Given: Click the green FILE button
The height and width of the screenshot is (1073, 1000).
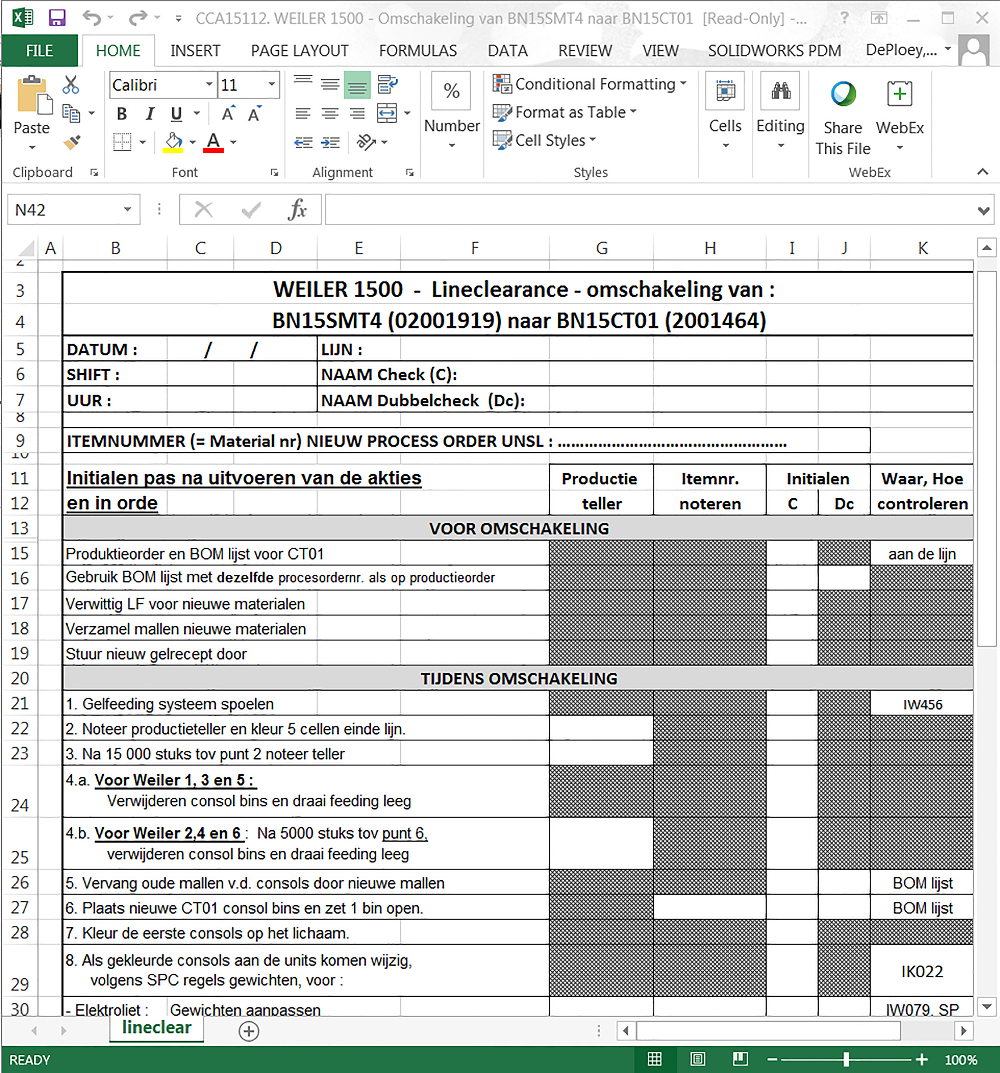Looking at the screenshot, I should [x=40, y=51].
